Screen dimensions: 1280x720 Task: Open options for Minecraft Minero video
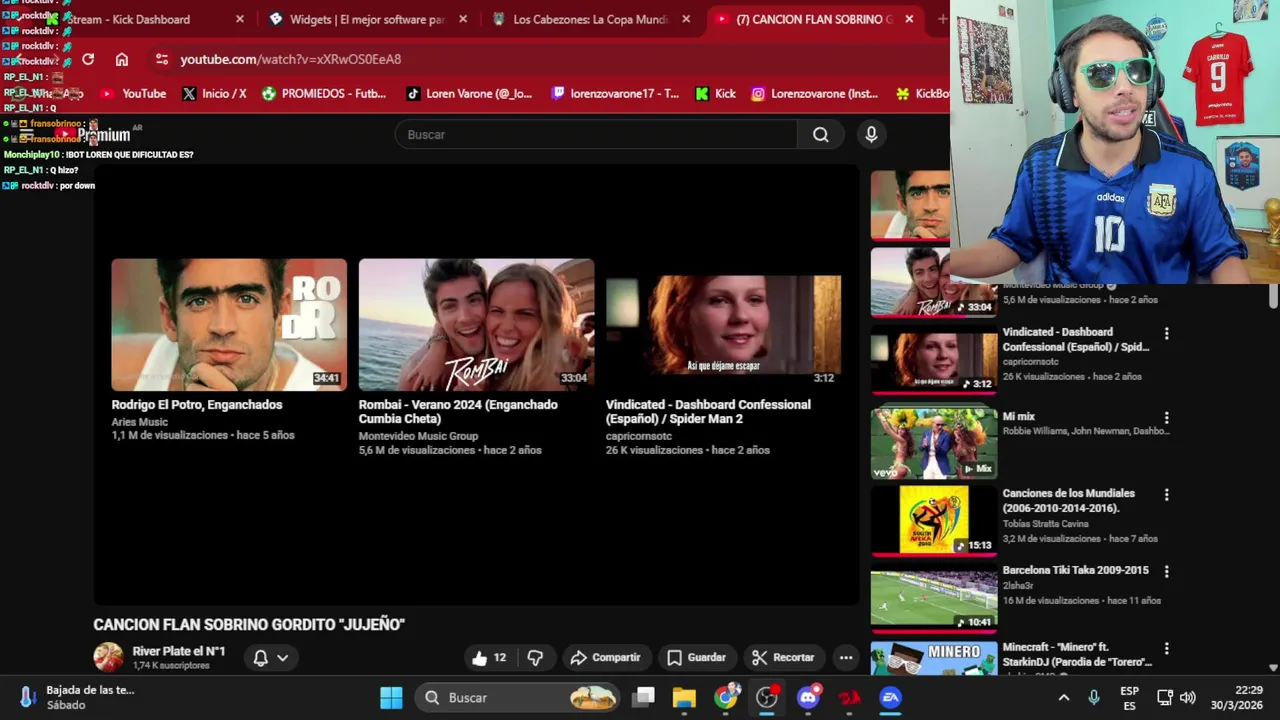click(1166, 649)
